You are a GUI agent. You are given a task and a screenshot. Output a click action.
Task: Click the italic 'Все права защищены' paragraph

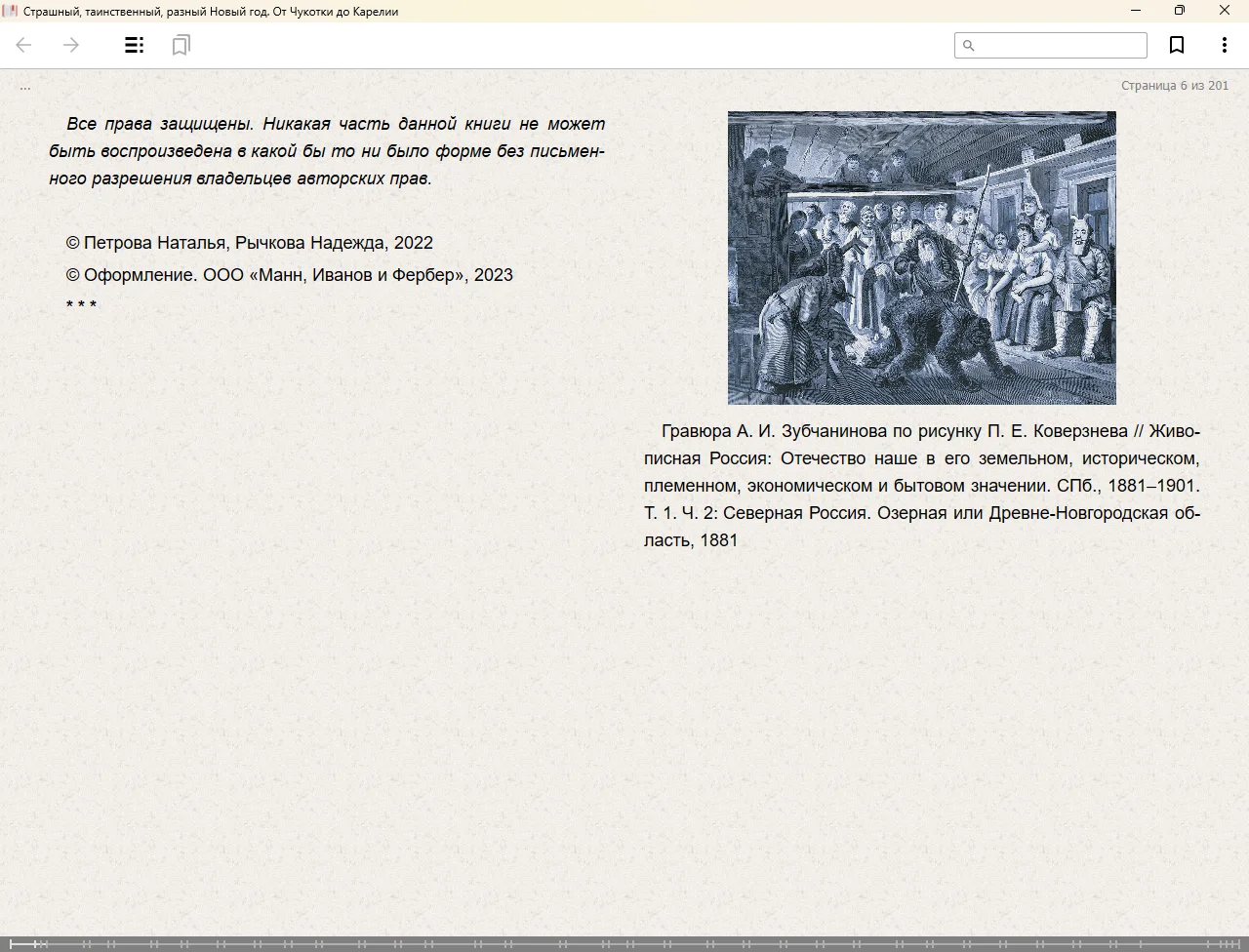point(327,151)
